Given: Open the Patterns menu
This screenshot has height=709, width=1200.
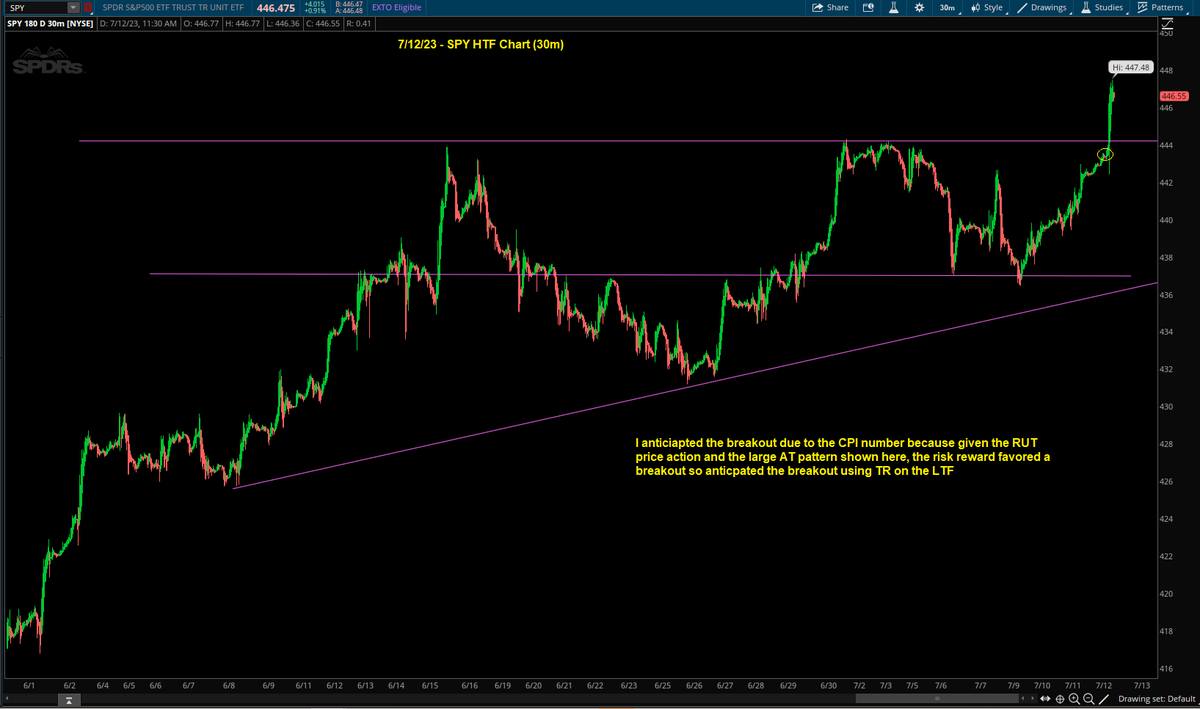Looking at the screenshot, I should pos(1164,7).
